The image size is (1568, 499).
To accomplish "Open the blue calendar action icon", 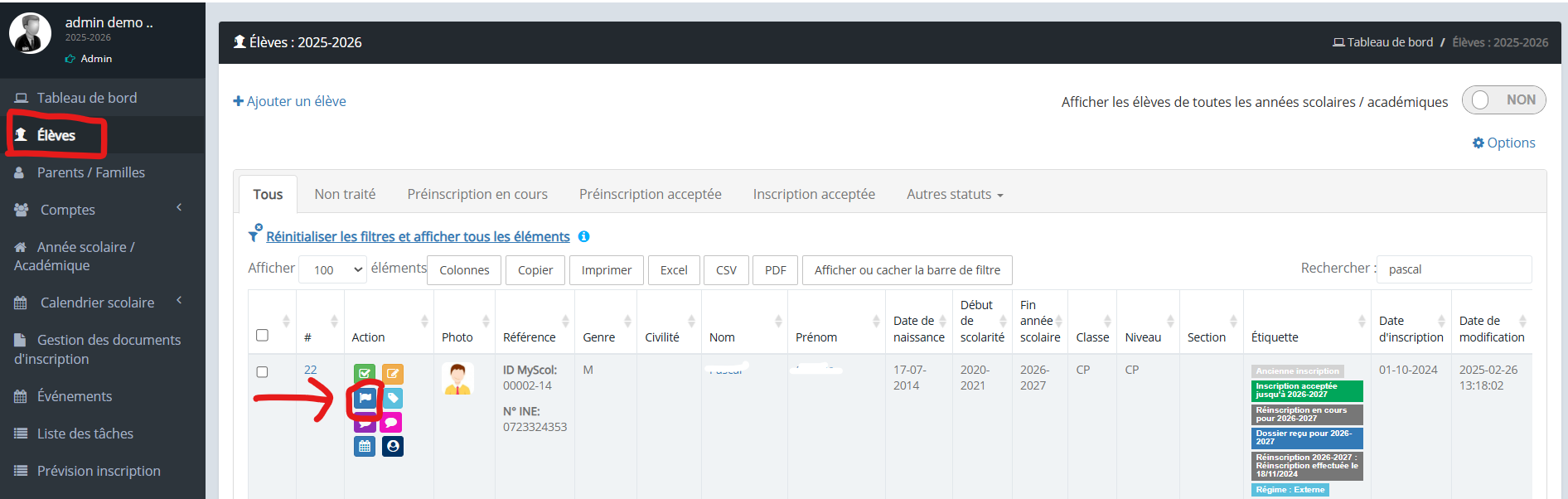I will 365,446.
